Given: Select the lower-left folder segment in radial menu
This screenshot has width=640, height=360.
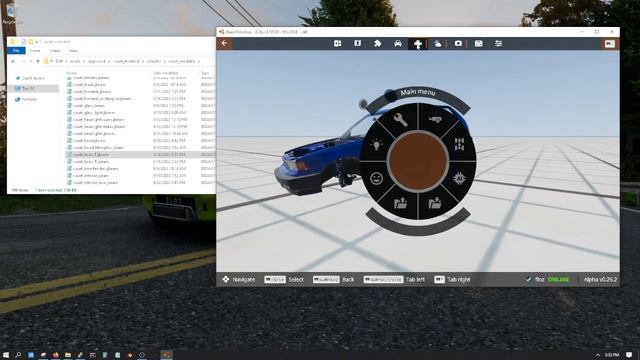Looking at the screenshot, I should 400,203.
